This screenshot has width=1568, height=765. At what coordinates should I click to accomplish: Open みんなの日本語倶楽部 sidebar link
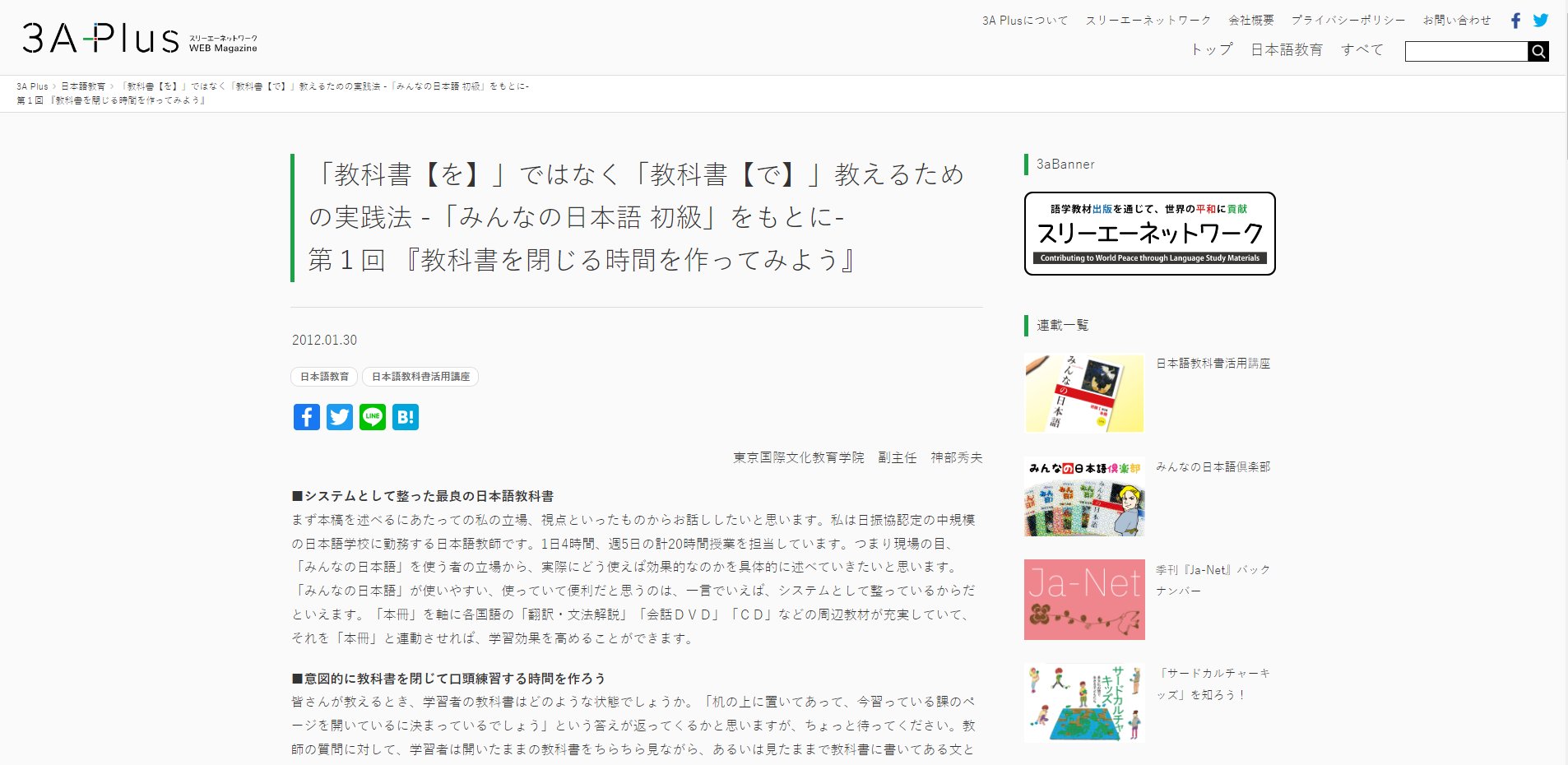point(1213,467)
